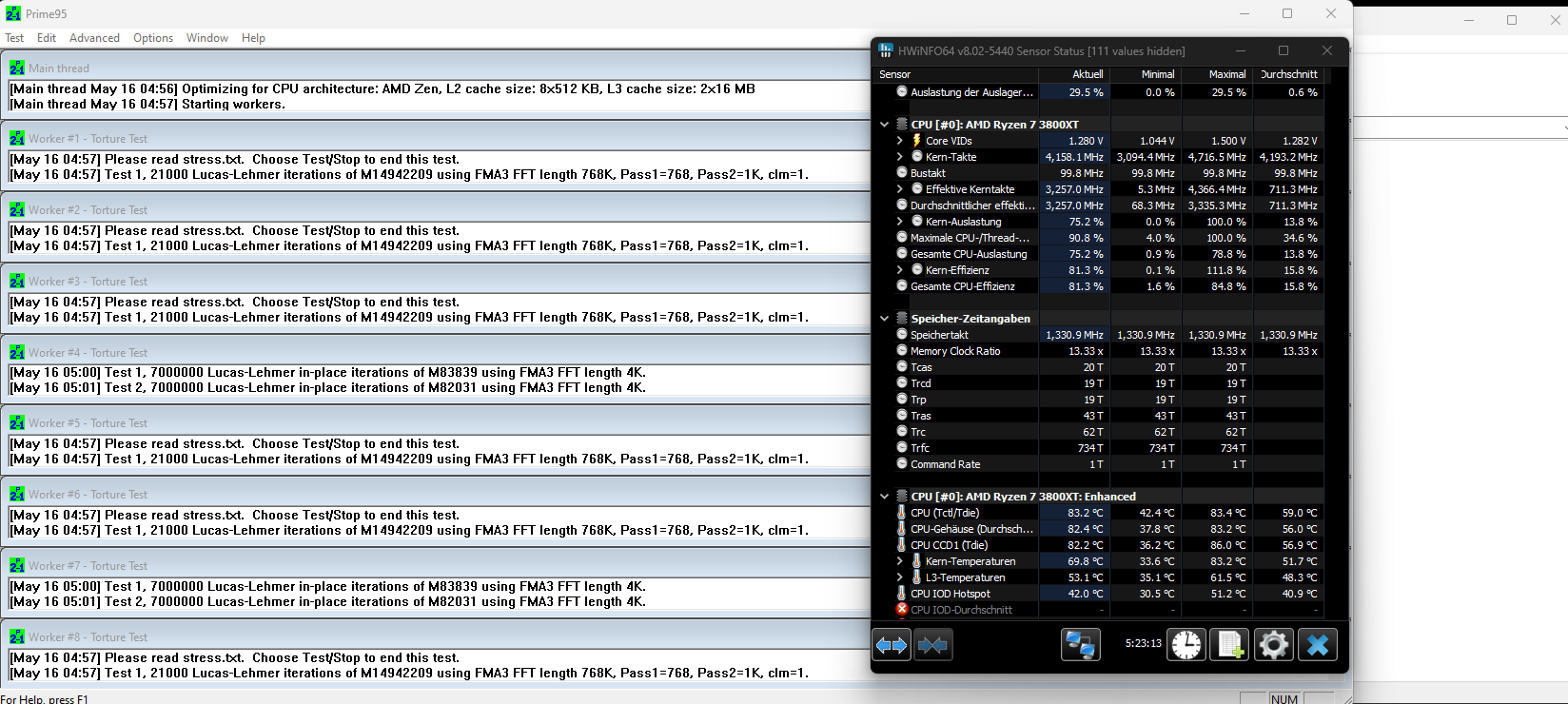The width and height of the screenshot is (1568, 704).
Task: Click the thermometer icon of CPU (Tctl/Tdie)
Action: pyautogui.click(x=902, y=512)
